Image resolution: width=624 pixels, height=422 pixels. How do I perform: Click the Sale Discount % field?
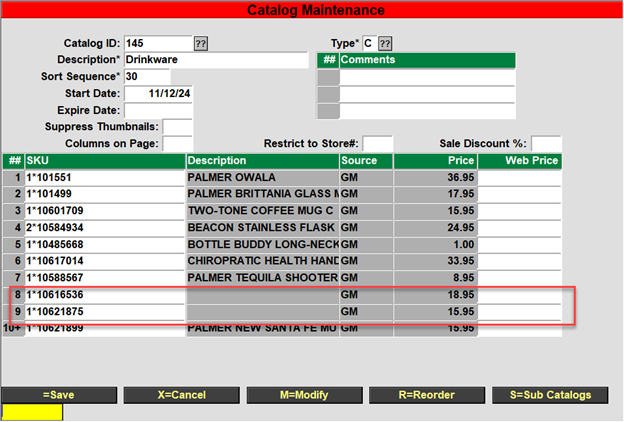click(x=546, y=144)
